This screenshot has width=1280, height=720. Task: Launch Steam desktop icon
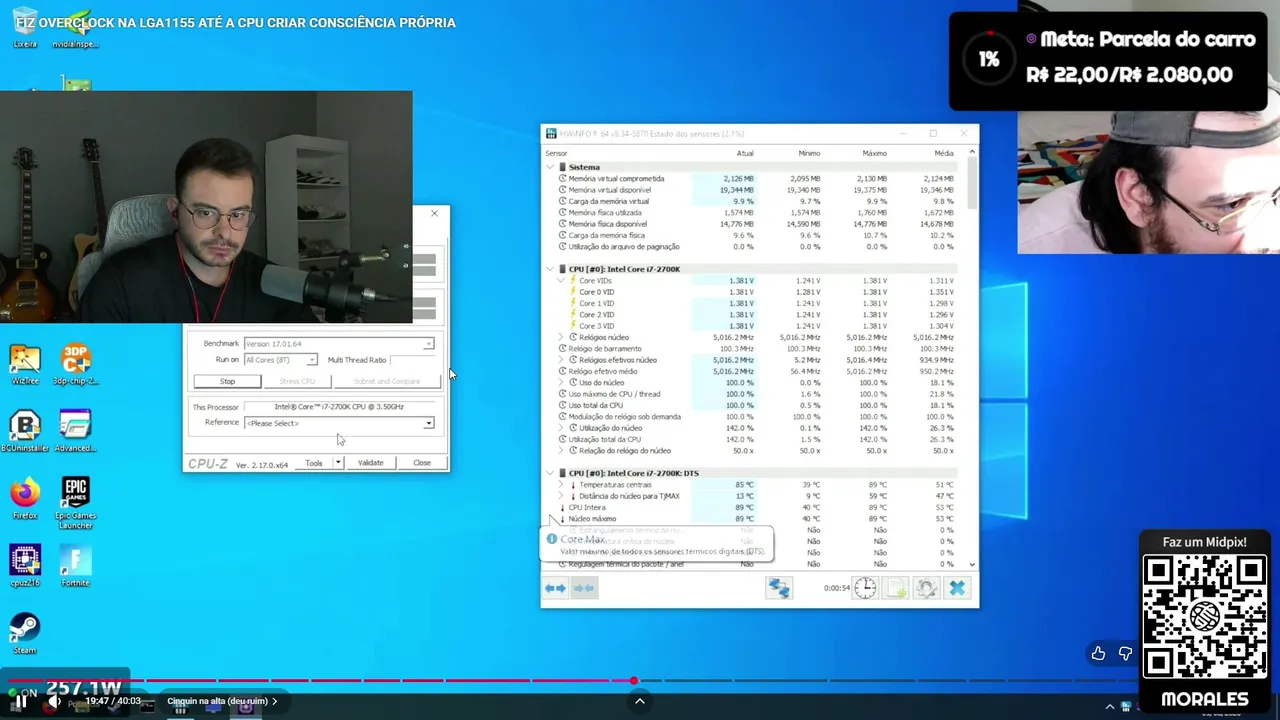coord(25,633)
